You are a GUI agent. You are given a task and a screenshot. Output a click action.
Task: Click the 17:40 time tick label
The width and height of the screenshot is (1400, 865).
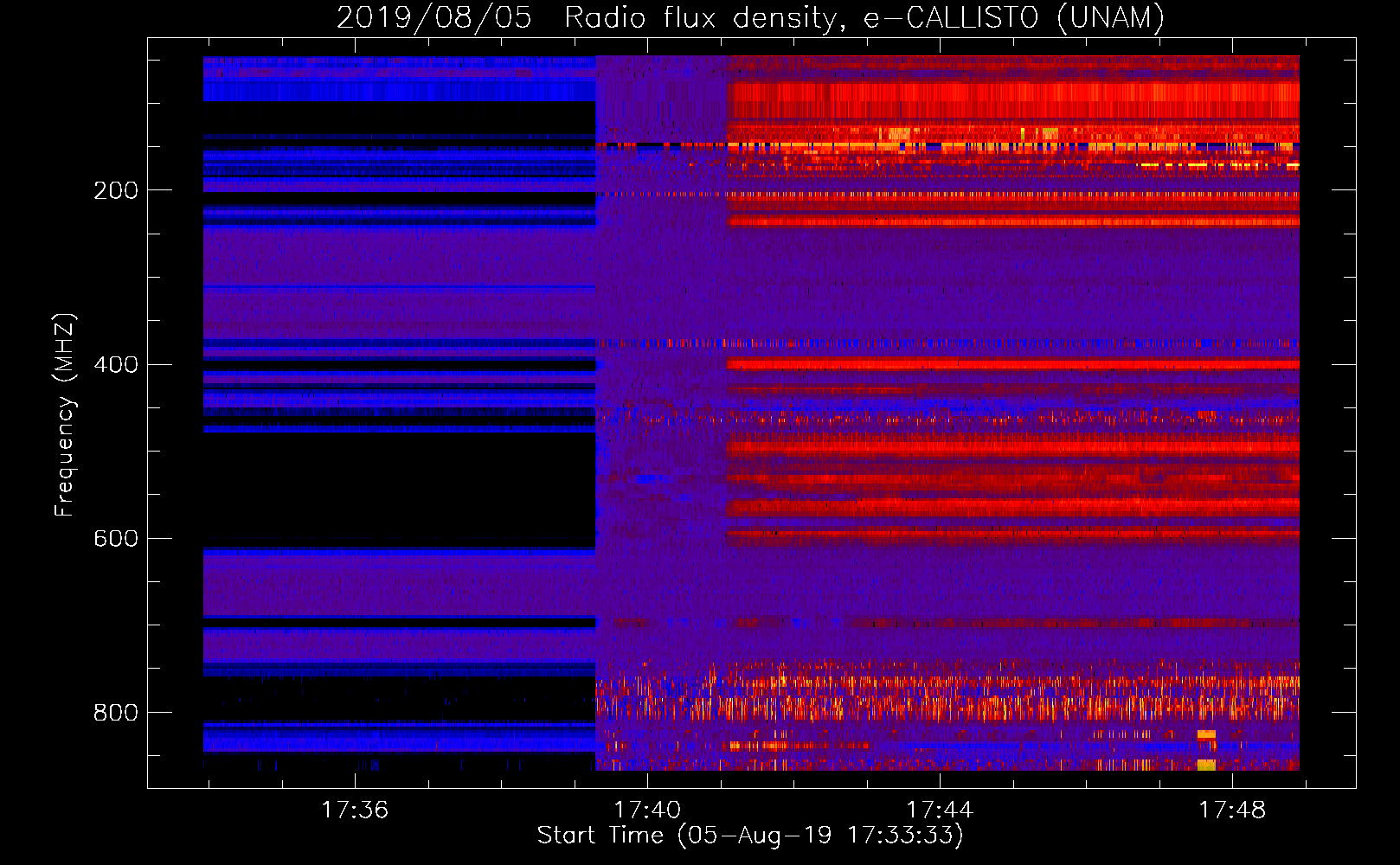click(647, 810)
